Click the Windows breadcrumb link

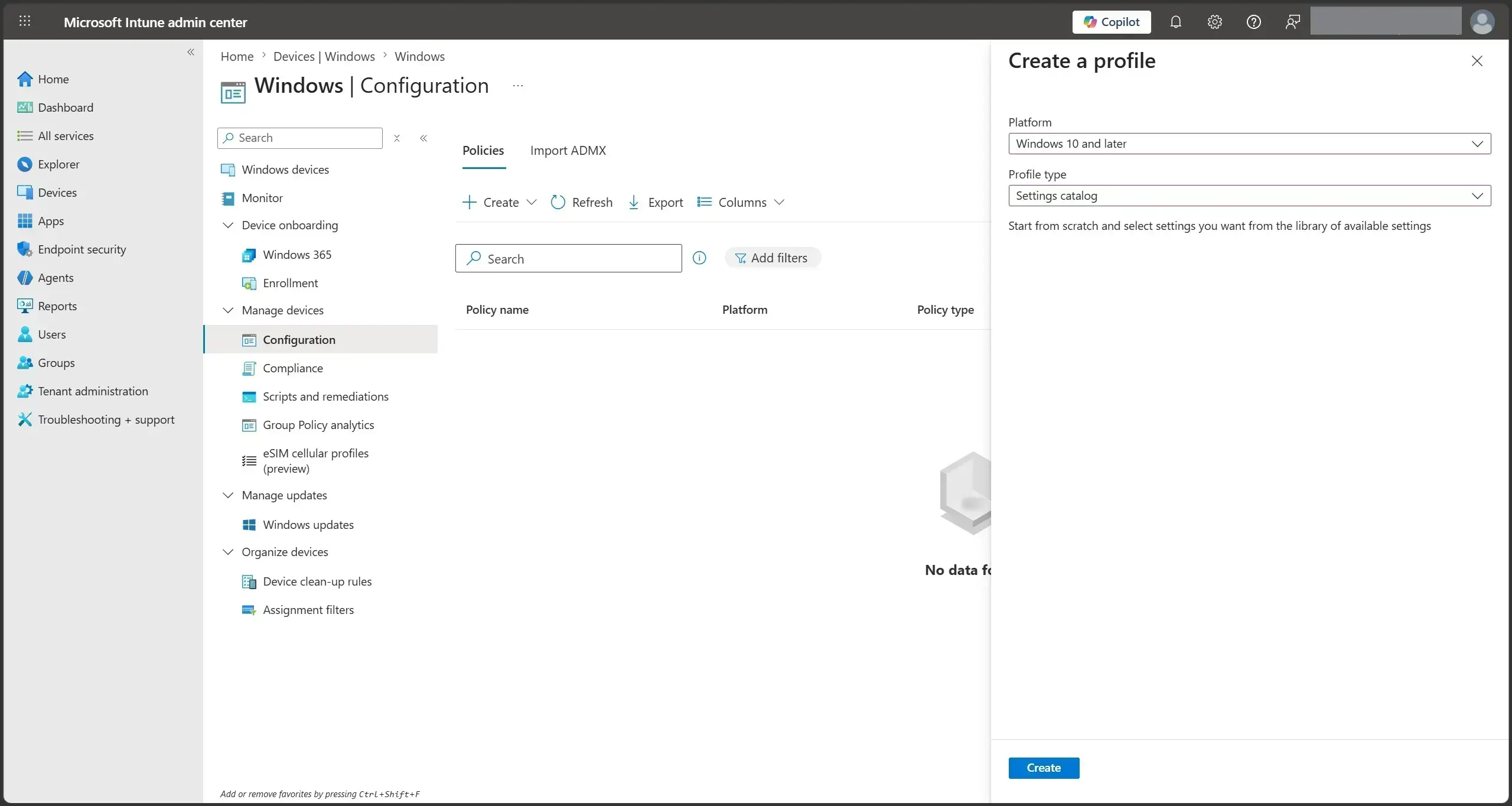coord(419,57)
